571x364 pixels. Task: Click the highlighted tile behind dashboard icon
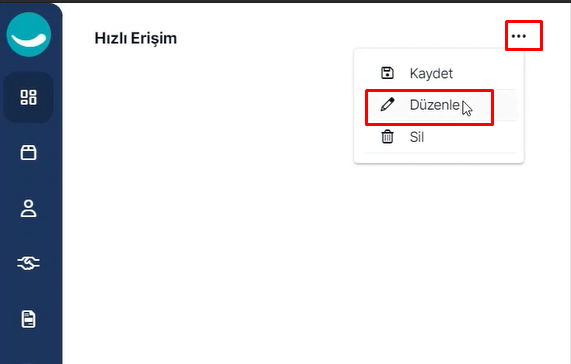[28, 98]
